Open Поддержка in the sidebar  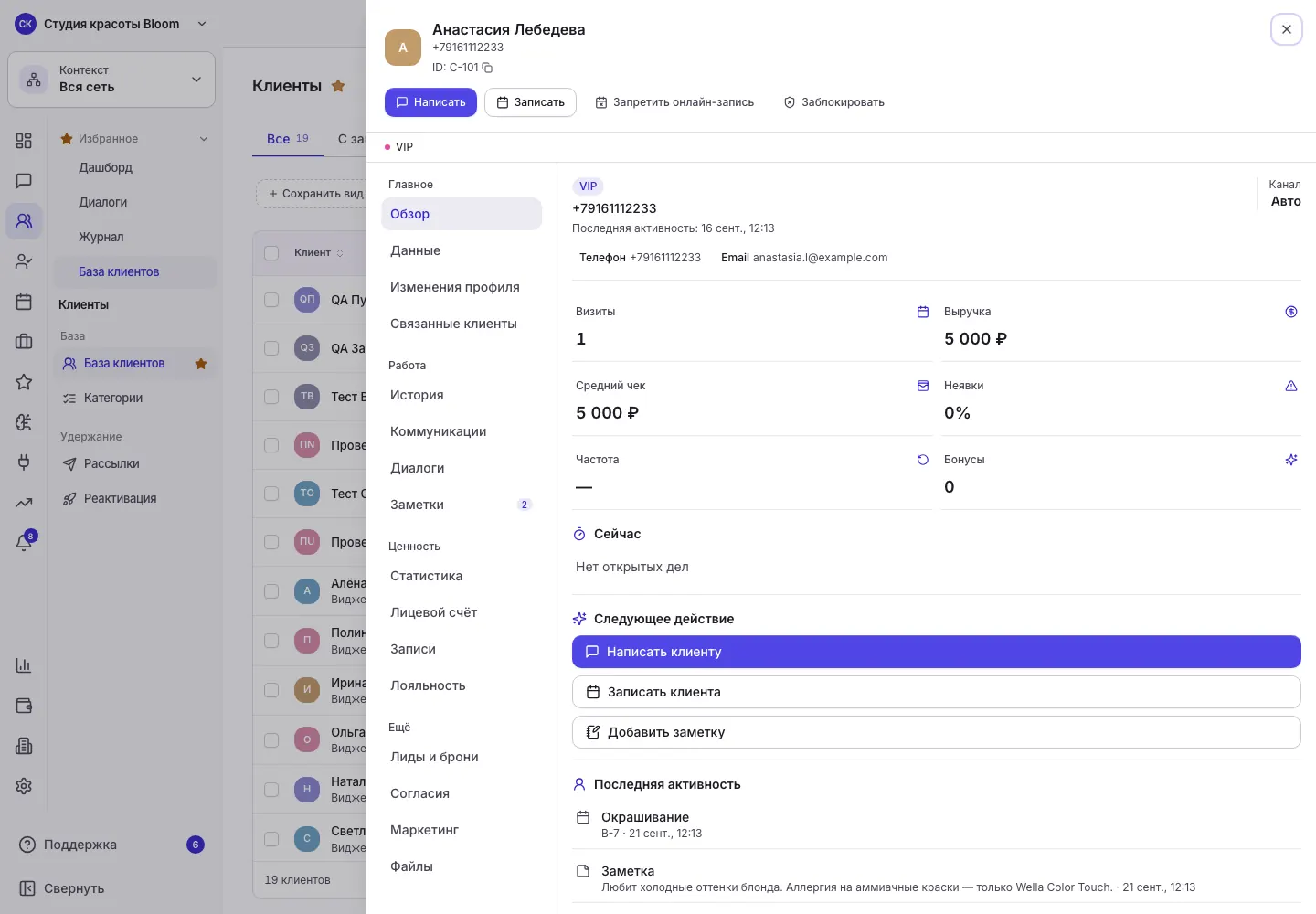tap(111, 845)
